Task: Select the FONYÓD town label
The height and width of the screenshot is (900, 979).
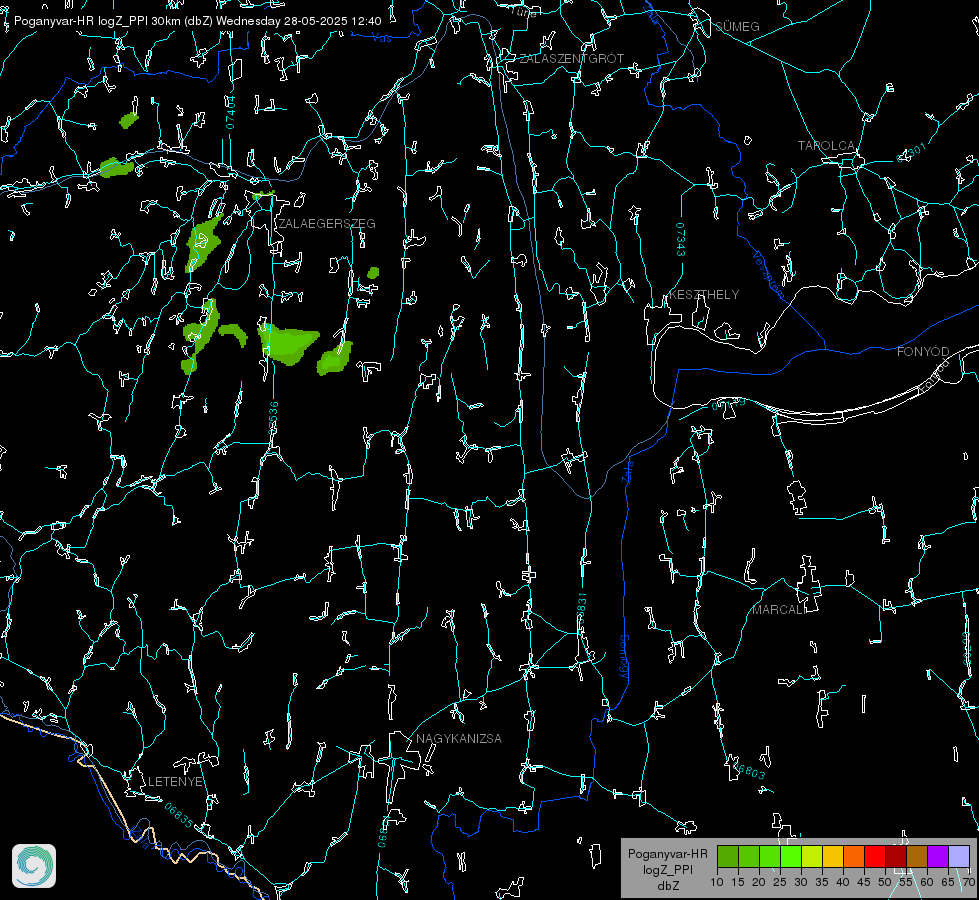Action: click(x=923, y=352)
